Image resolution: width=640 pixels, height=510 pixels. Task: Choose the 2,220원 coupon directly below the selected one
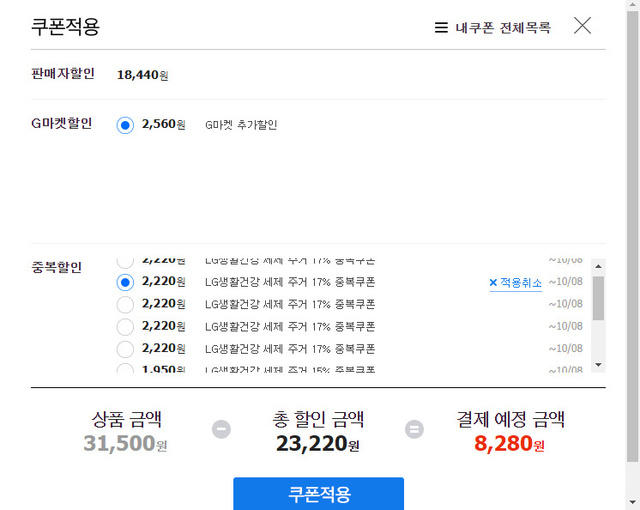click(125, 304)
